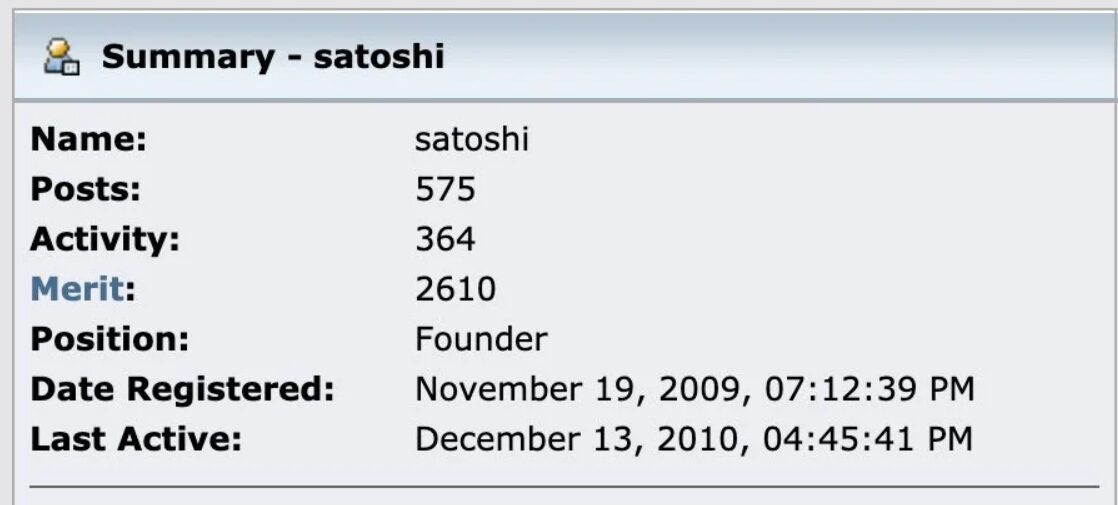Click the Last Active label

click(136, 439)
